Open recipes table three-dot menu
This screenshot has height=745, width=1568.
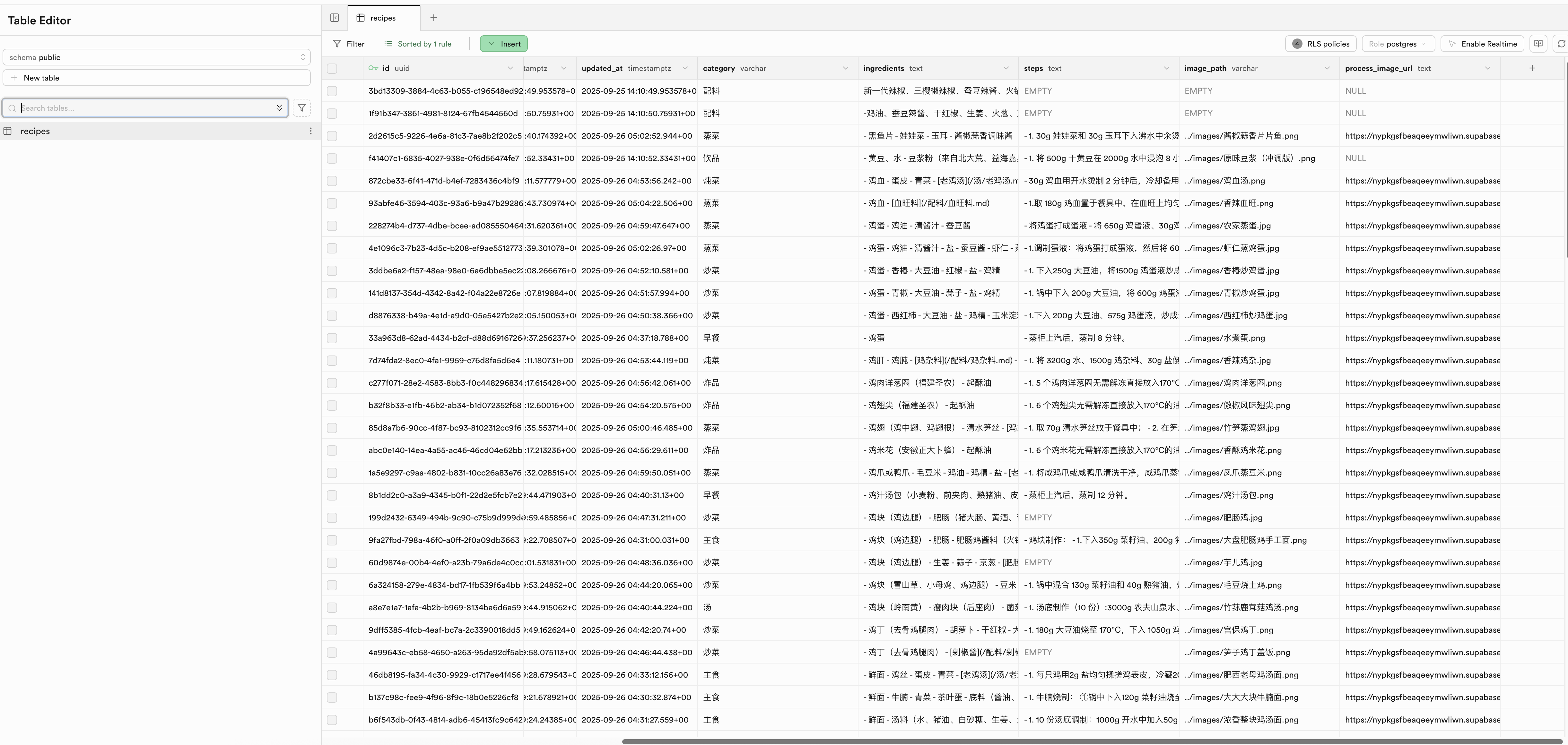310,131
